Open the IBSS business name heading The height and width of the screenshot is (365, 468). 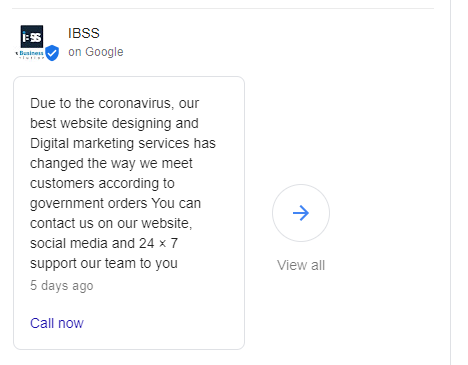(84, 33)
